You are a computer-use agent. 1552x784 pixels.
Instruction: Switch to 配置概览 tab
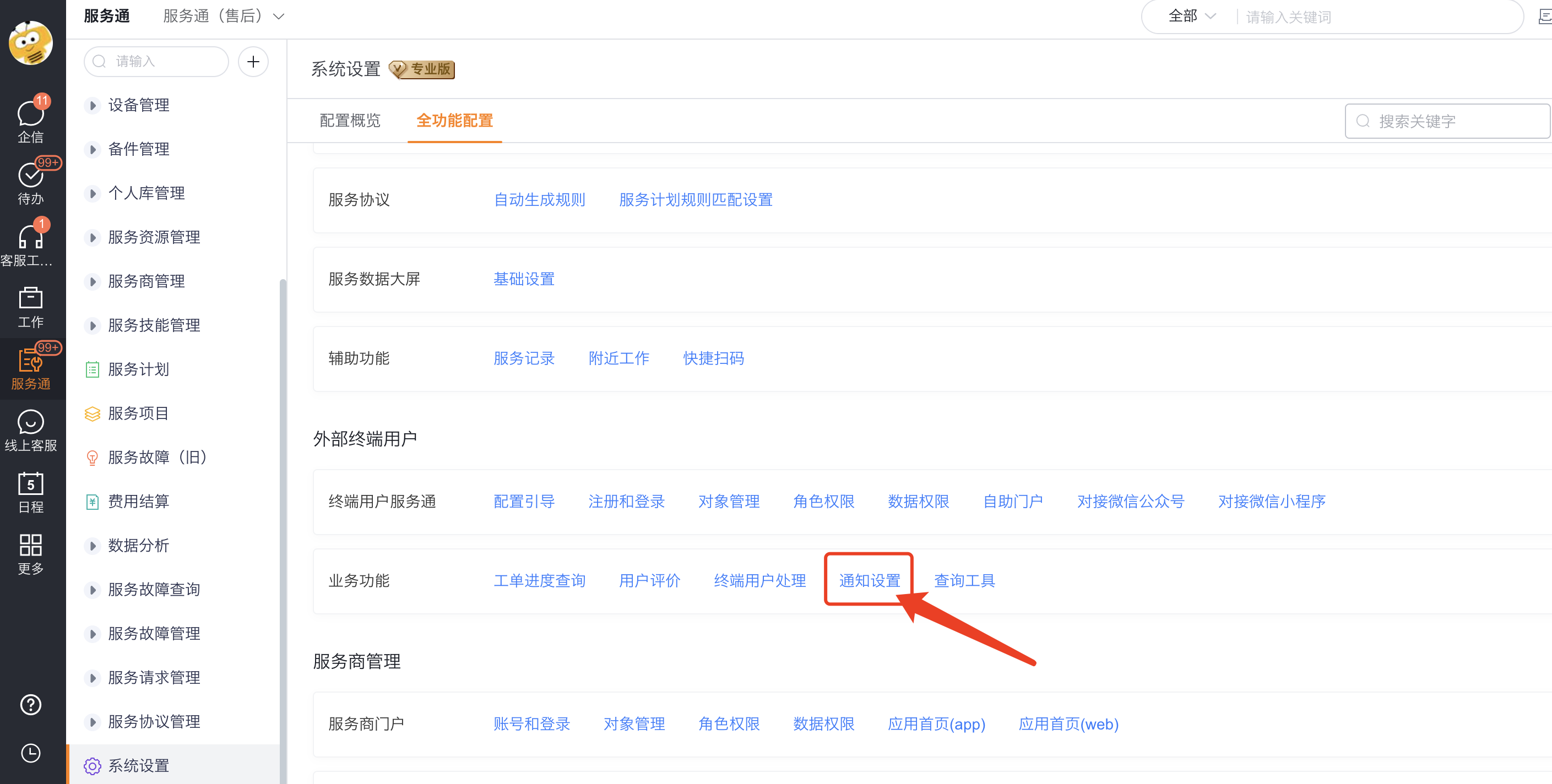pos(350,121)
